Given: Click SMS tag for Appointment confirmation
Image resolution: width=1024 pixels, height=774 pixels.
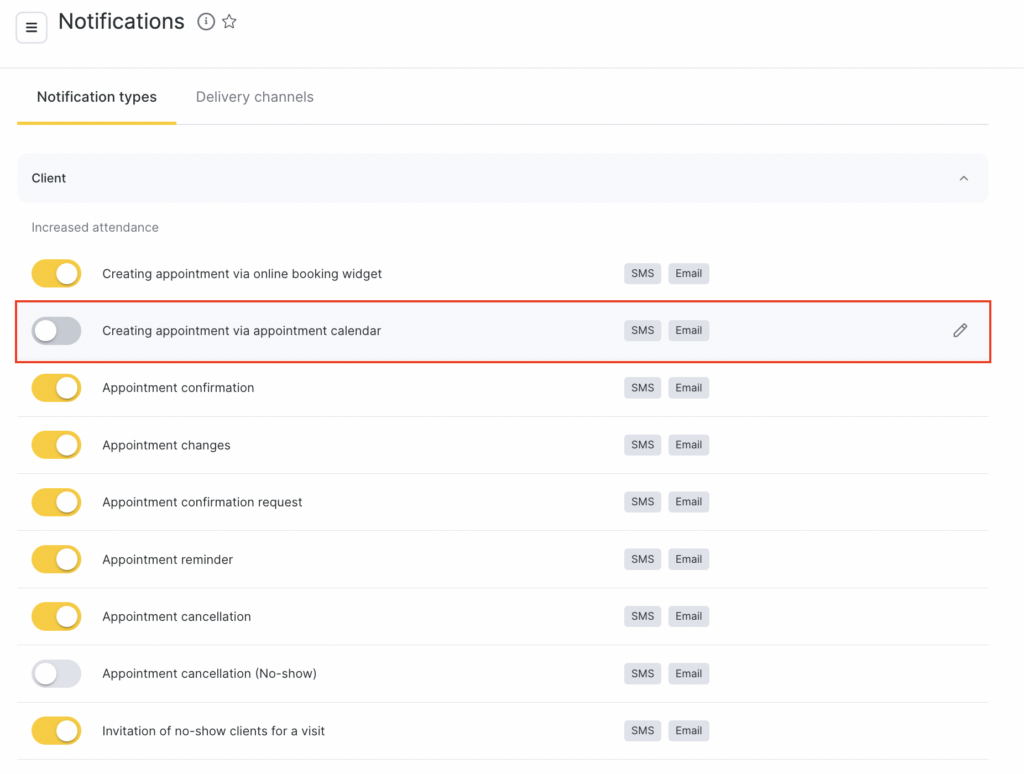Looking at the screenshot, I should [642, 388].
